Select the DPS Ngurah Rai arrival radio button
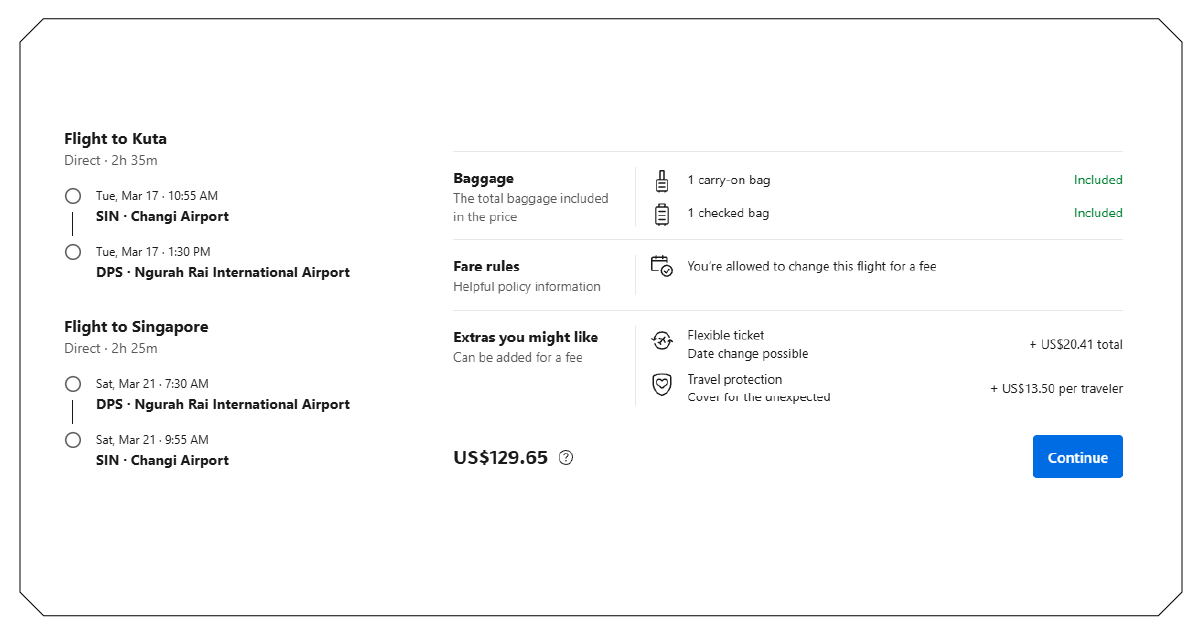Viewport: 1202px width, 635px height. coord(72,251)
